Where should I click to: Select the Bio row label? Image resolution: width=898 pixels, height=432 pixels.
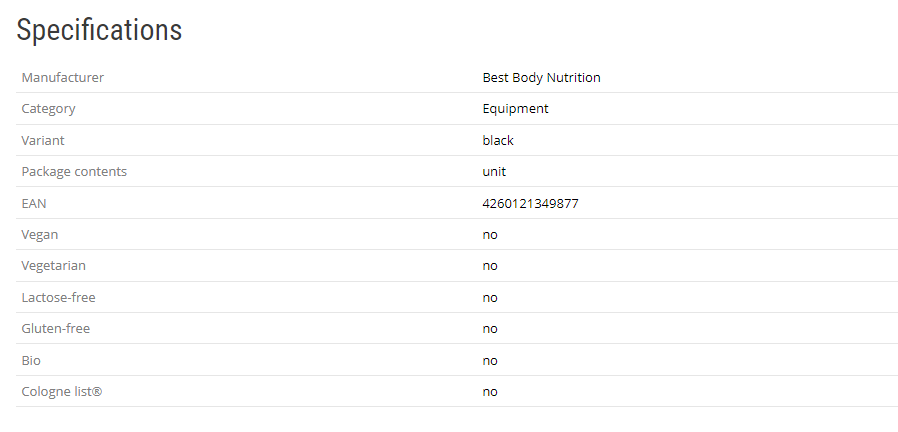31,360
